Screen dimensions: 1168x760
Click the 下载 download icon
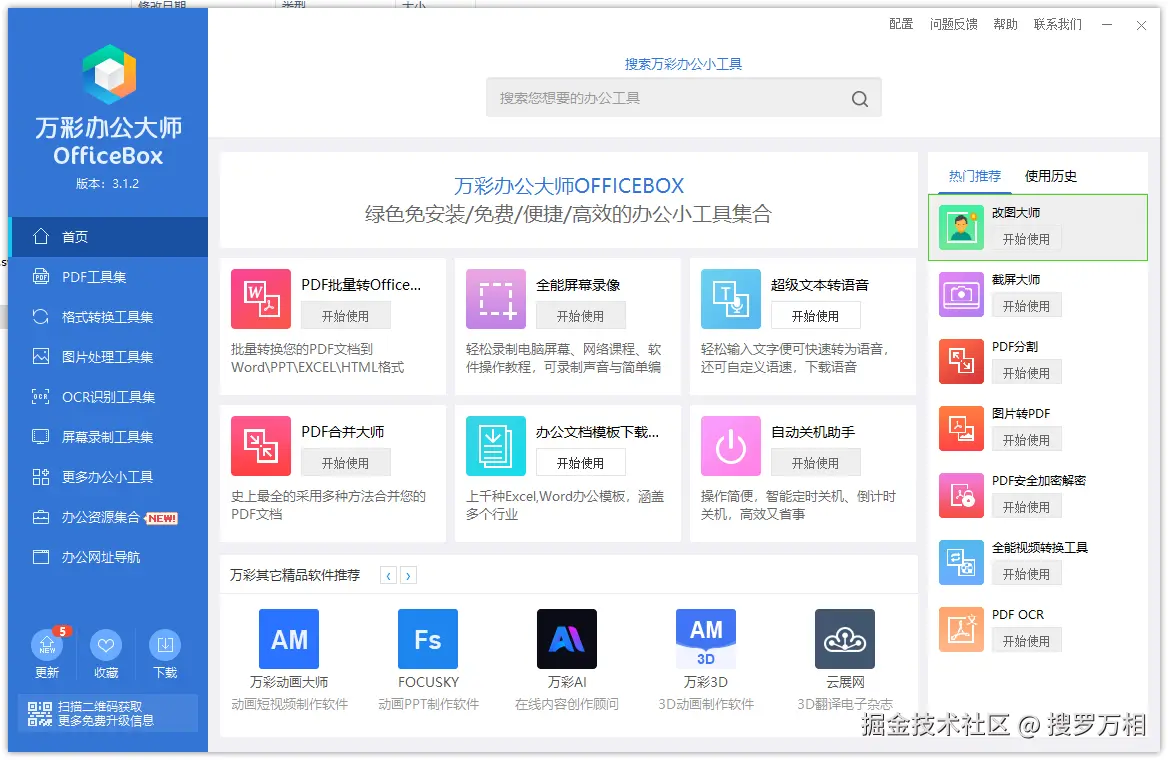pos(165,645)
